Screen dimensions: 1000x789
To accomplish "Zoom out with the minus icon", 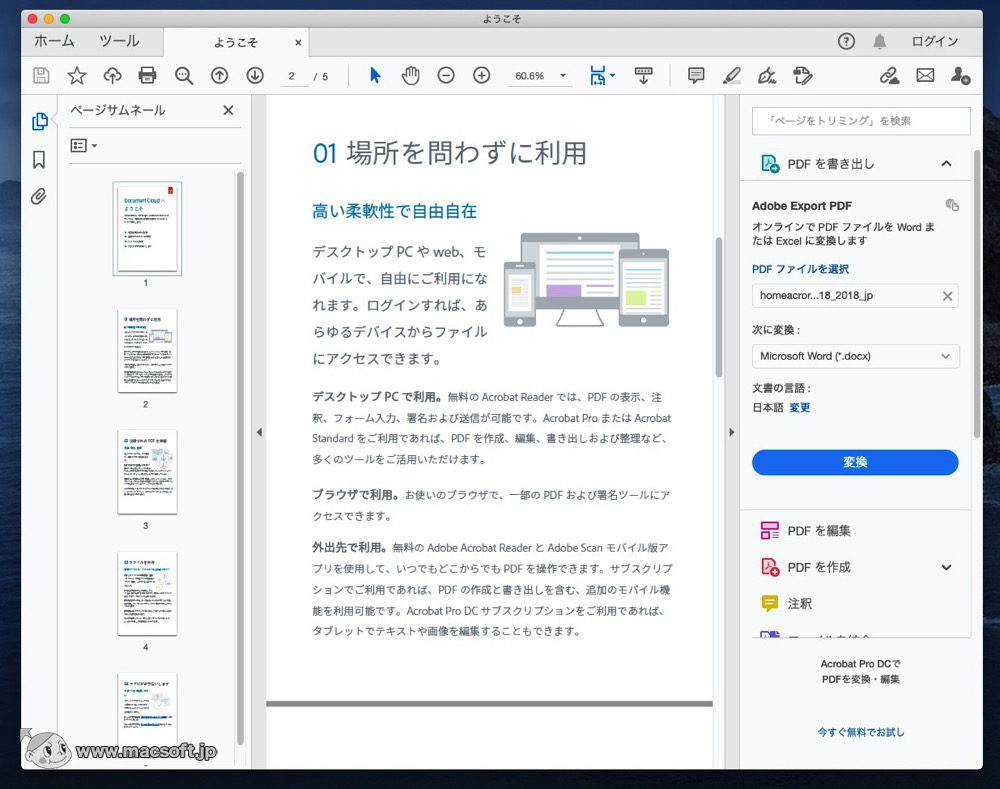I will [446, 76].
